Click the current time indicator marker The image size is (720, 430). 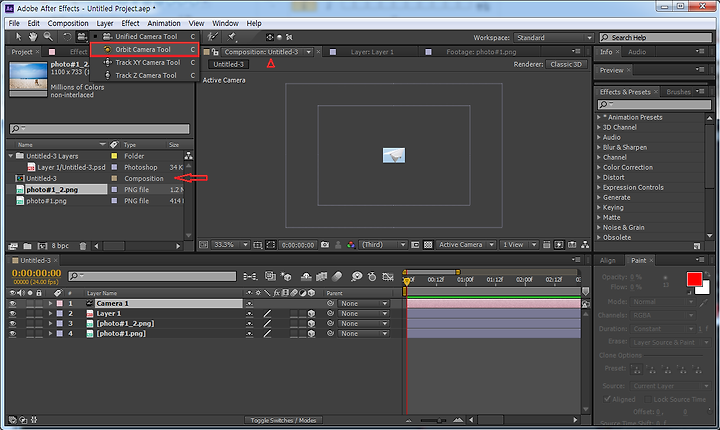point(406,280)
